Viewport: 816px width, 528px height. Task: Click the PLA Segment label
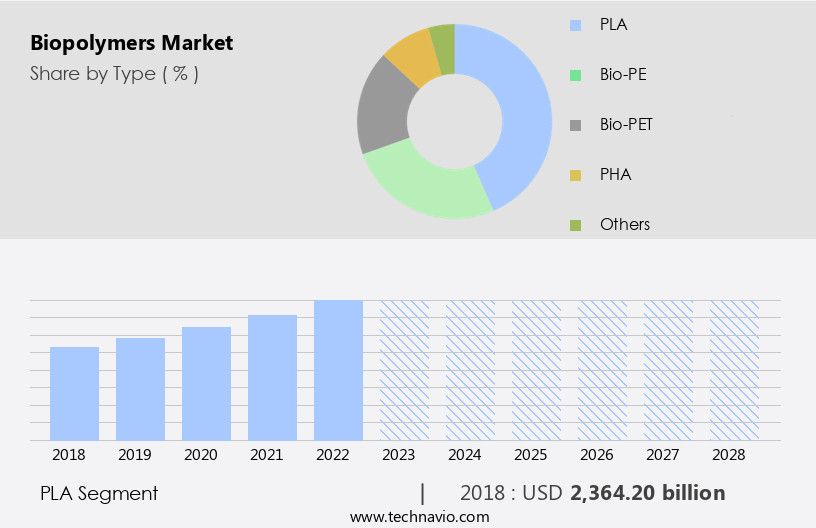point(99,493)
